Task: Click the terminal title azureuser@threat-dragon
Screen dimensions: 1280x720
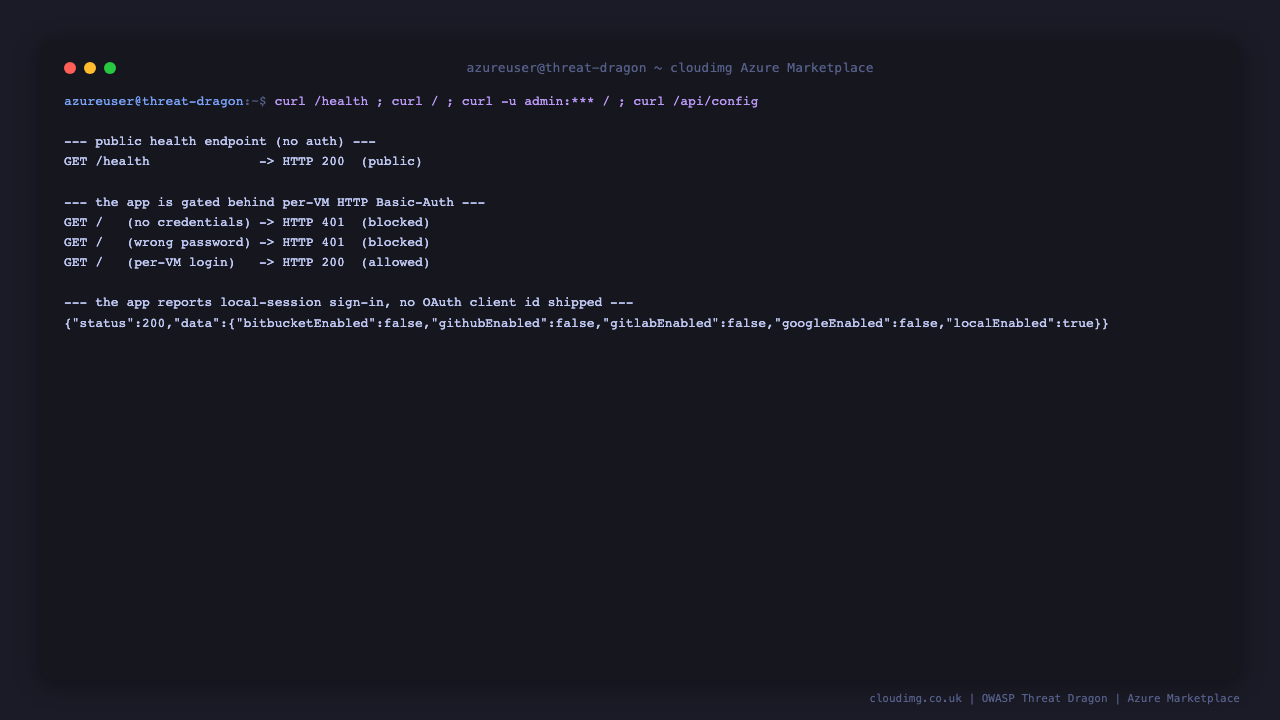Action: [556, 68]
